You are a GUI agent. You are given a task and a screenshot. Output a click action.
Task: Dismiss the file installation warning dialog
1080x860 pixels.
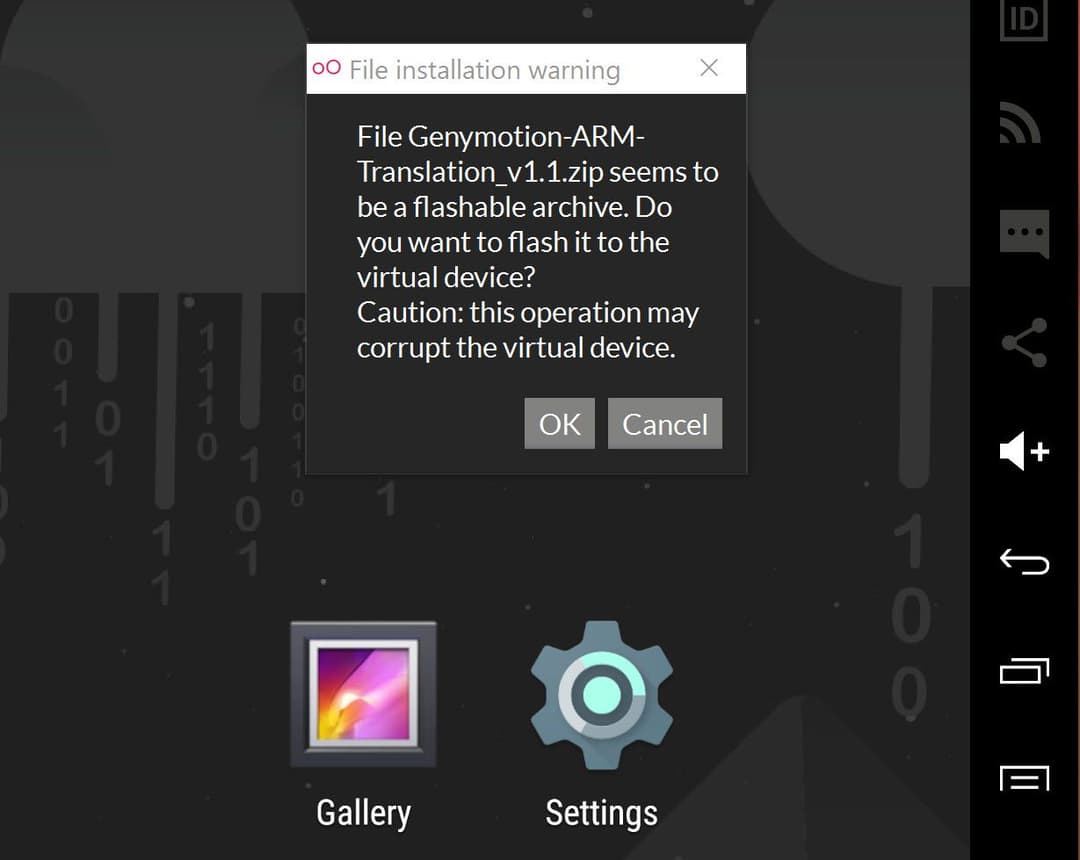[709, 68]
